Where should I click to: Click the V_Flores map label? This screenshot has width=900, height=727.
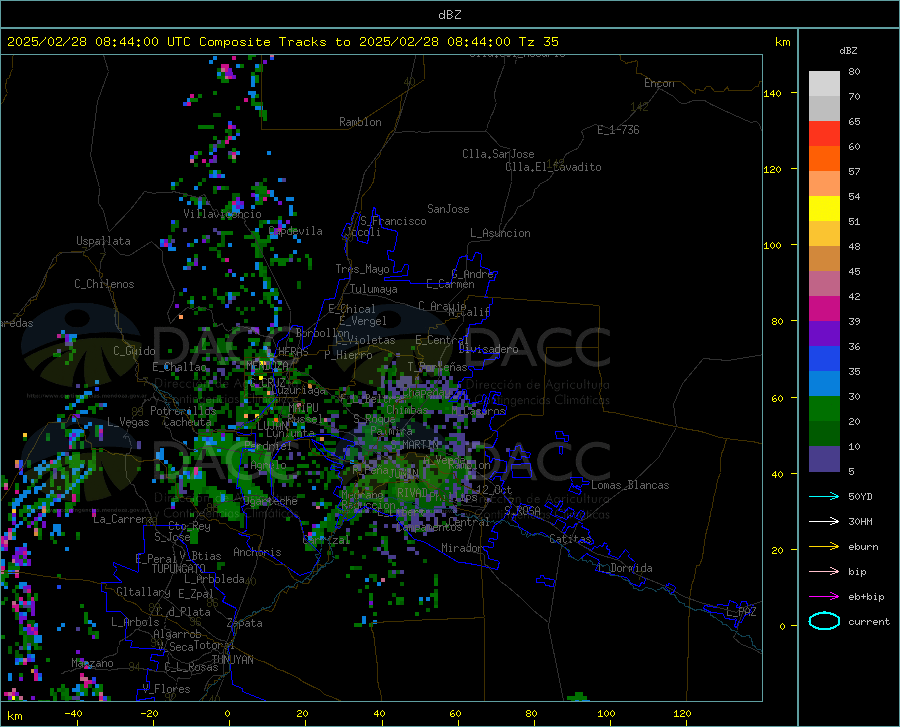[166, 689]
